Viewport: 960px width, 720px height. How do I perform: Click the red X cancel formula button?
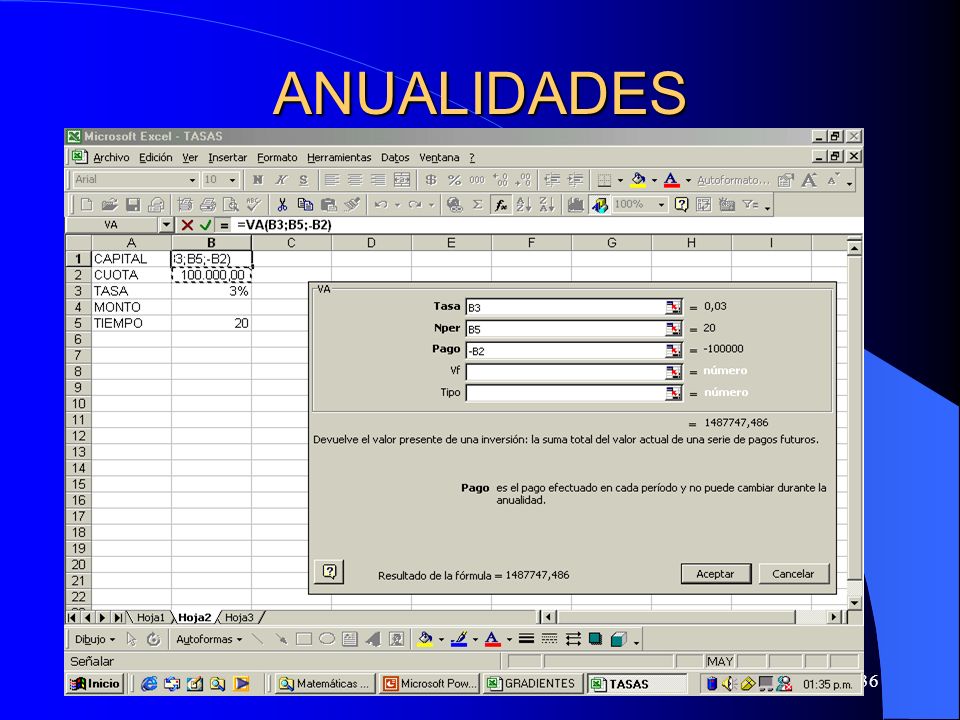[187, 225]
